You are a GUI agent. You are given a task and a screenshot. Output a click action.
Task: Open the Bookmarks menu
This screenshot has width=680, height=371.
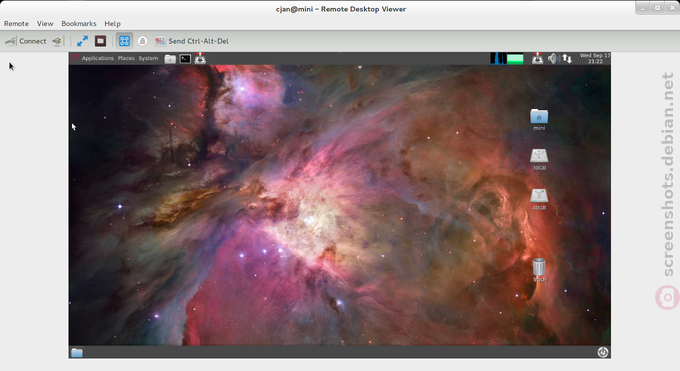79,23
